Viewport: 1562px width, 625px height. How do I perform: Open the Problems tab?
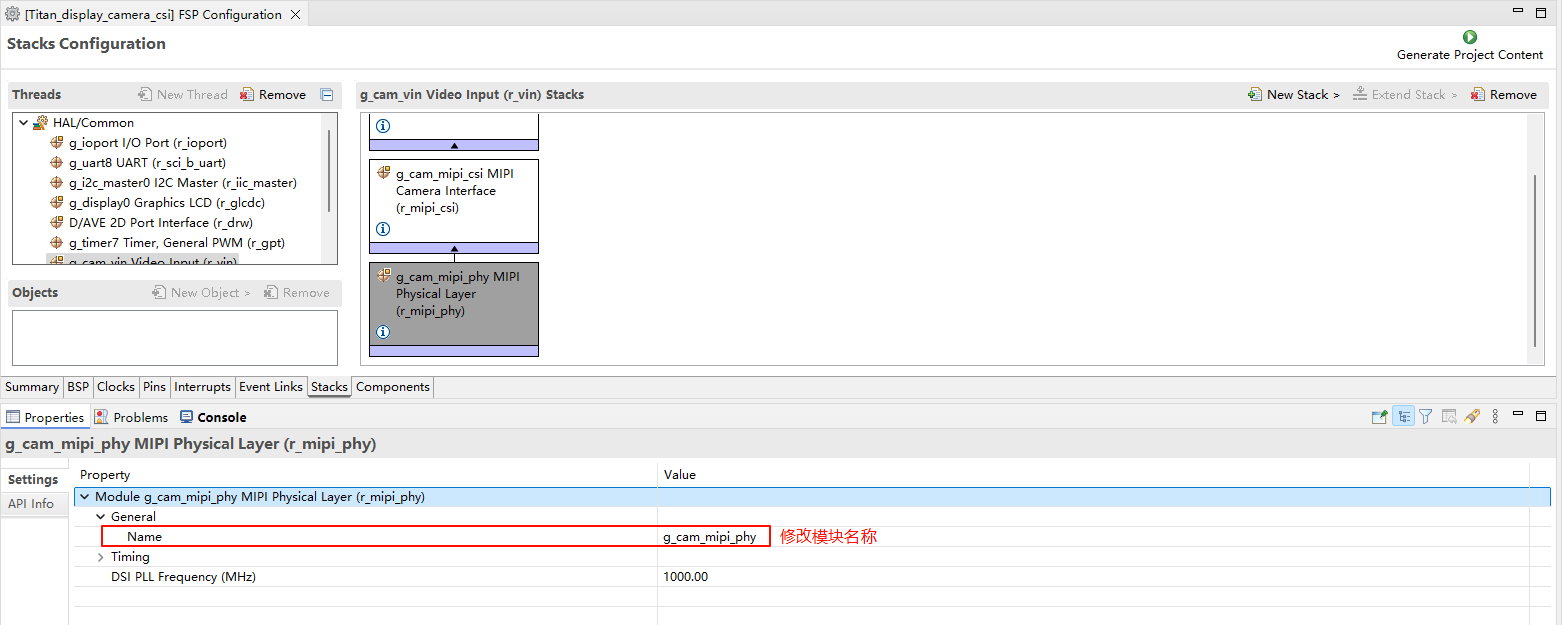tap(131, 417)
